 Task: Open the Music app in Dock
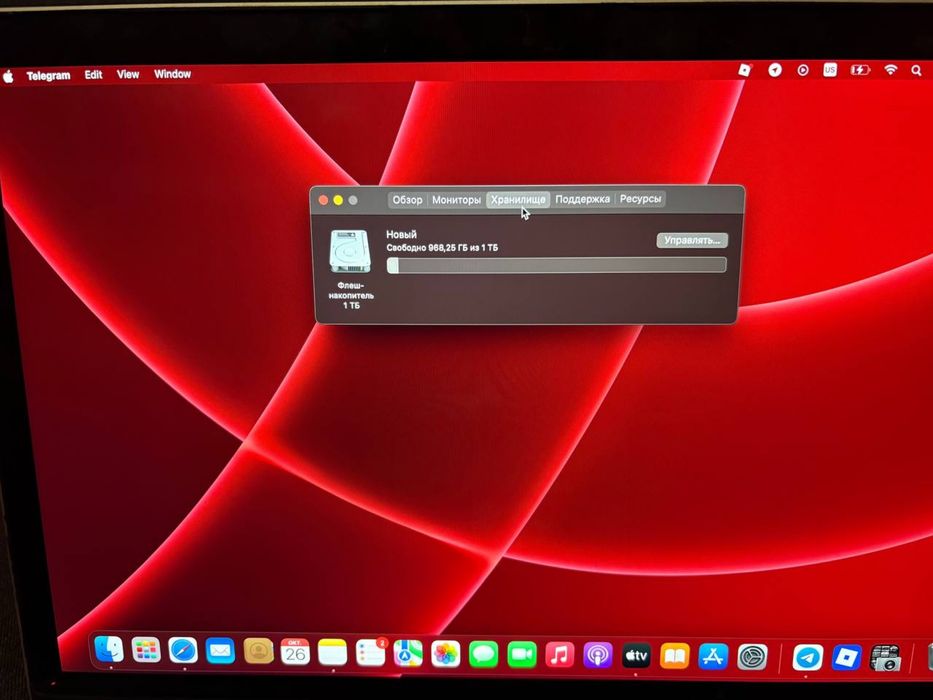click(x=559, y=656)
